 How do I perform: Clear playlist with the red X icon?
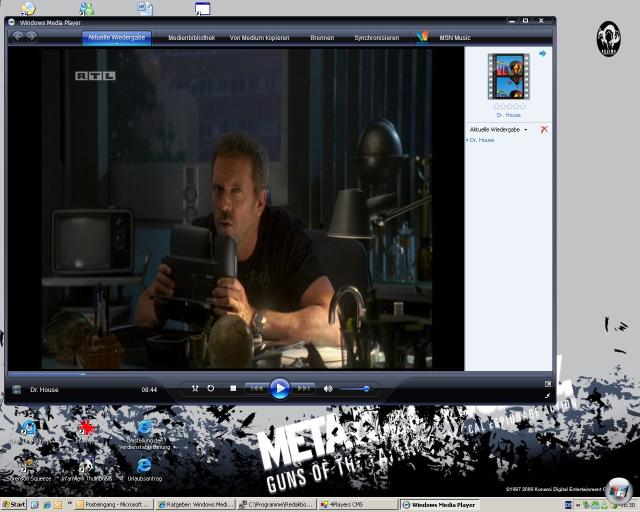pos(544,129)
